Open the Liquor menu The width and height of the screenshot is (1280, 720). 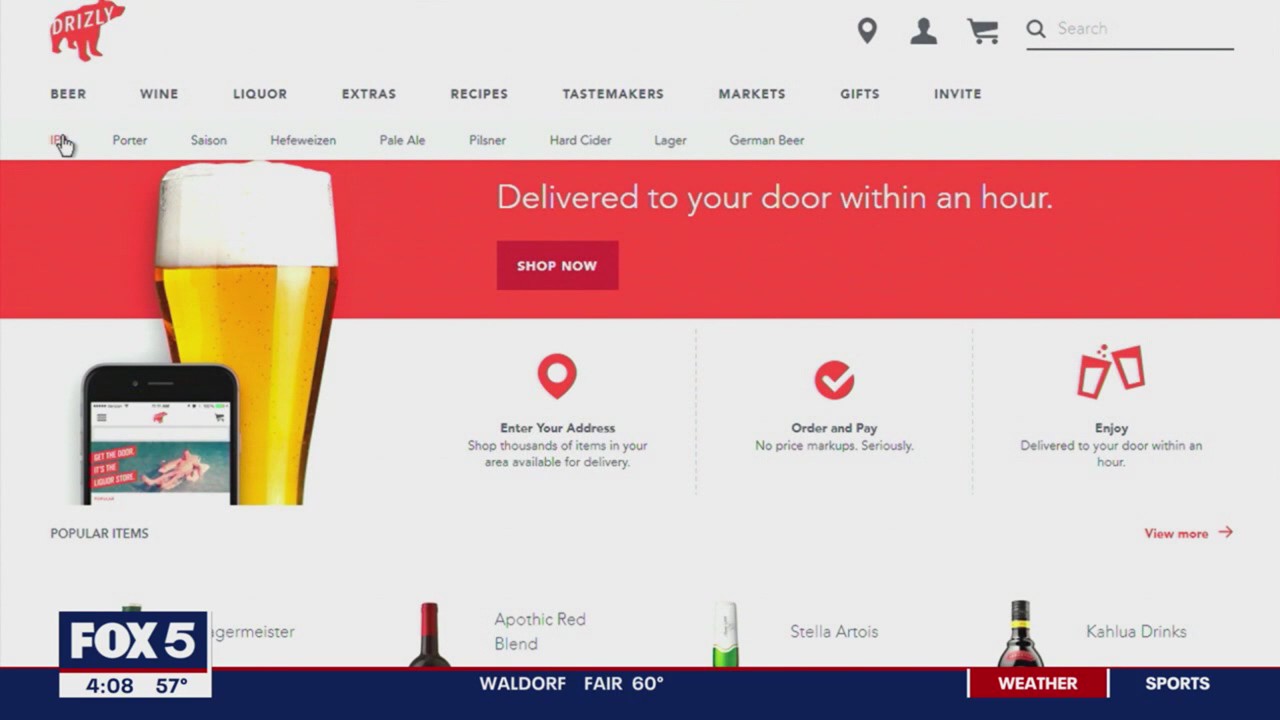point(260,94)
